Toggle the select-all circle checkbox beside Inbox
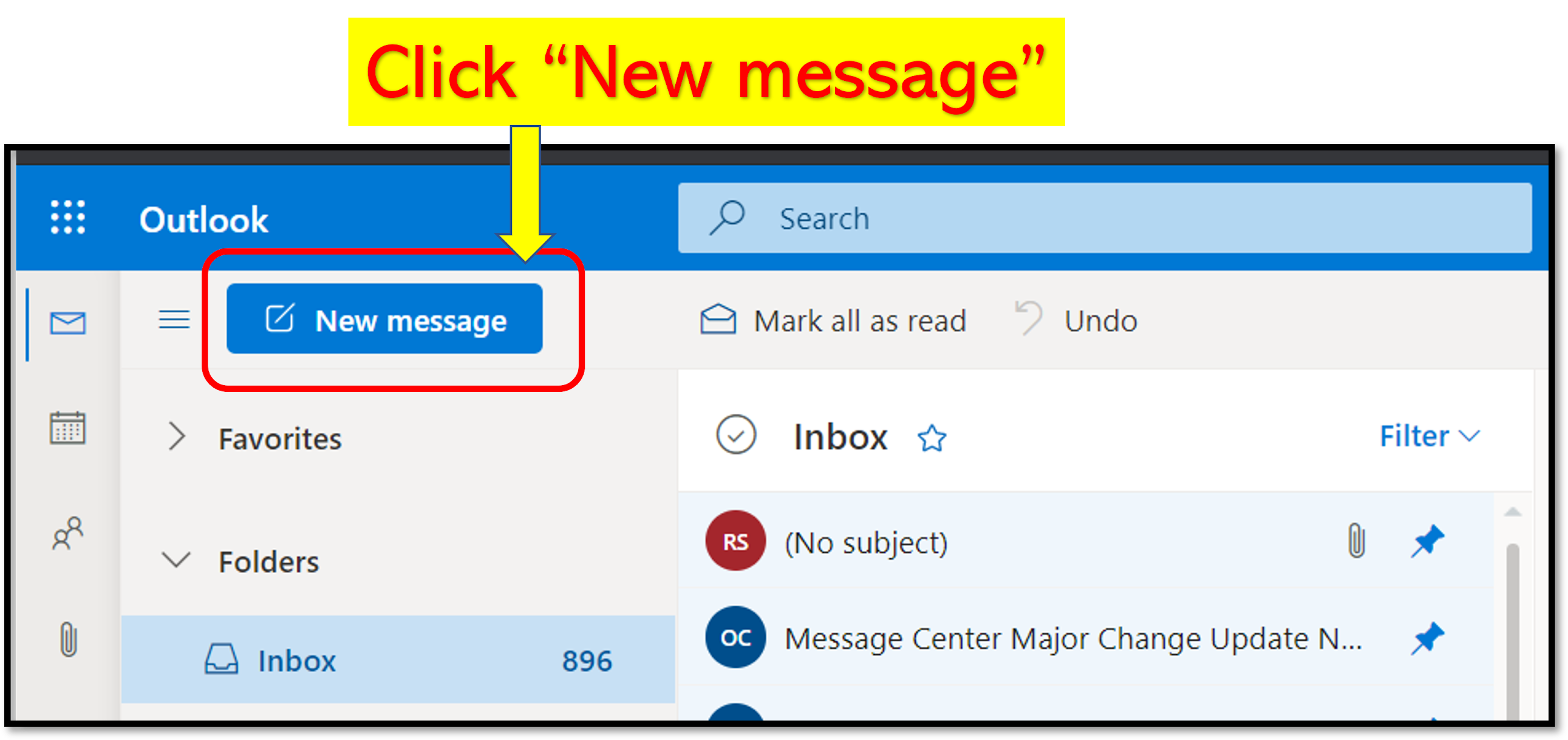 (736, 435)
